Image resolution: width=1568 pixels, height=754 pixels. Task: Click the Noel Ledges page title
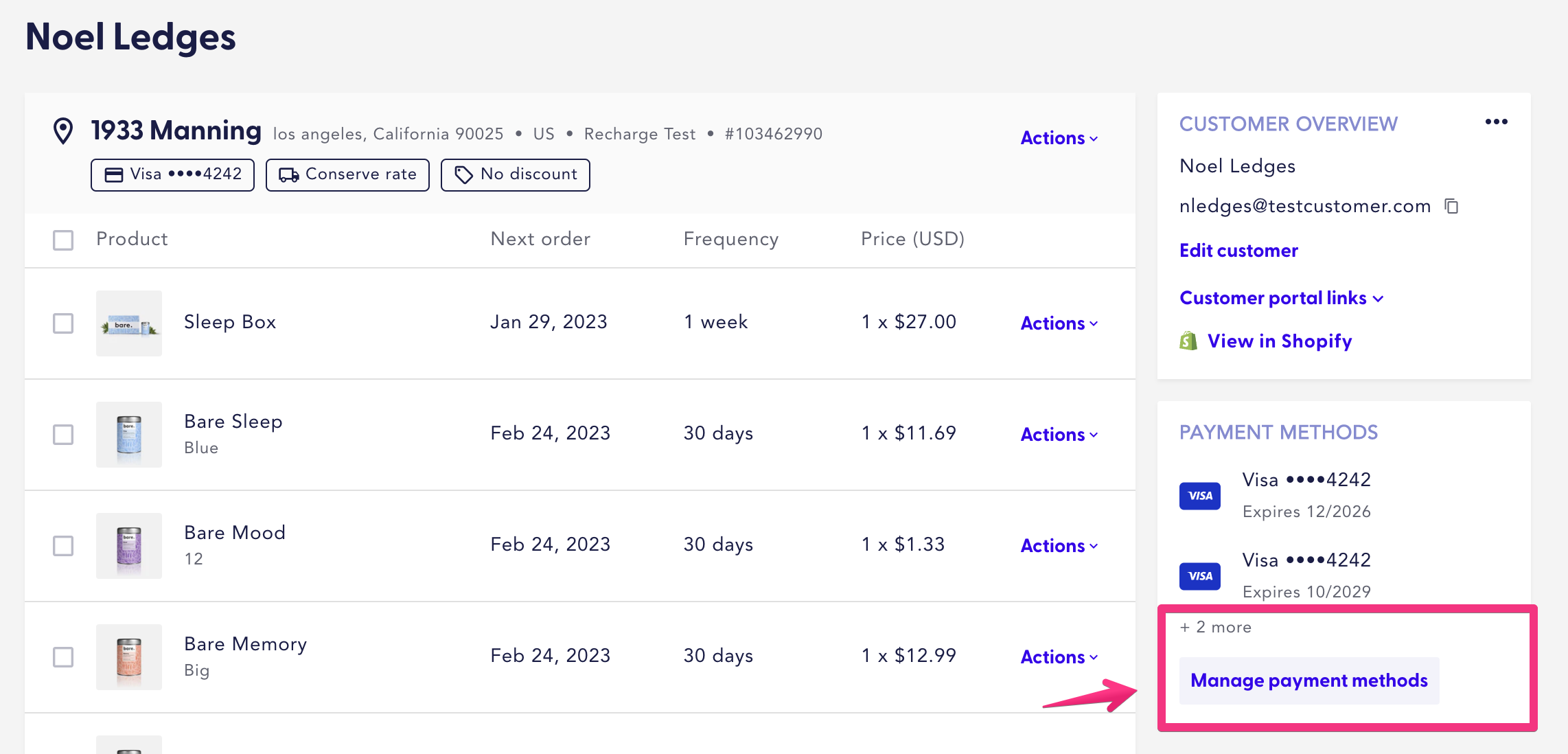tap(130, 37)
